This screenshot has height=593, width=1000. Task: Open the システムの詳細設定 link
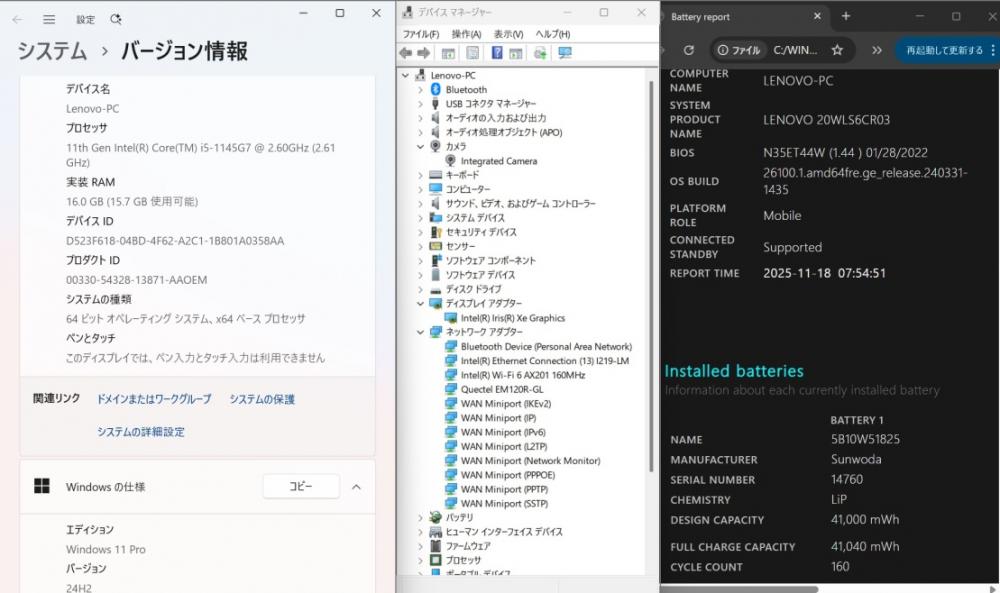(140, 432)
